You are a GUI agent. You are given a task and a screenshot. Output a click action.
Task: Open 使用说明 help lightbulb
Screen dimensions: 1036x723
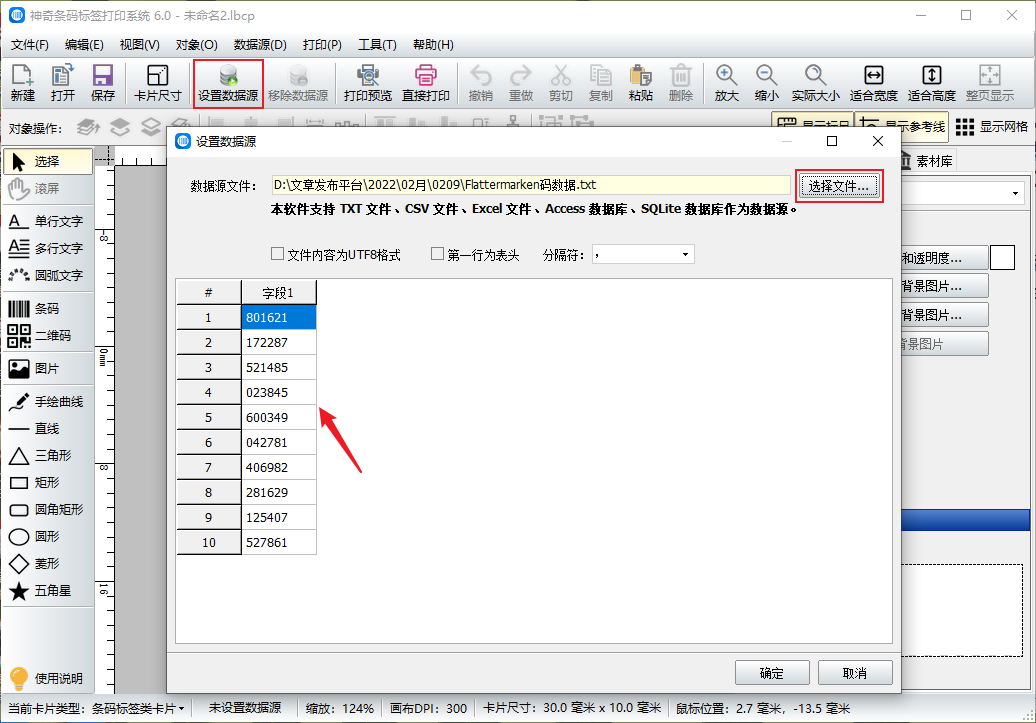[x=46, y=679]
